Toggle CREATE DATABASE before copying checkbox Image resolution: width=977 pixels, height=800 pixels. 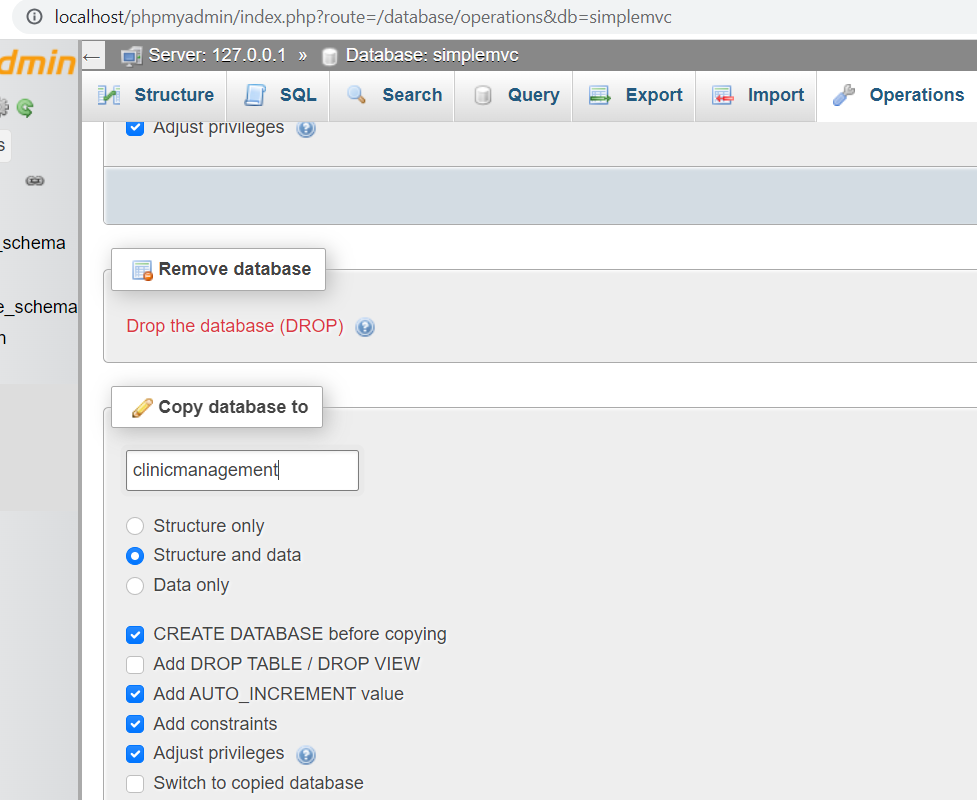135,635
